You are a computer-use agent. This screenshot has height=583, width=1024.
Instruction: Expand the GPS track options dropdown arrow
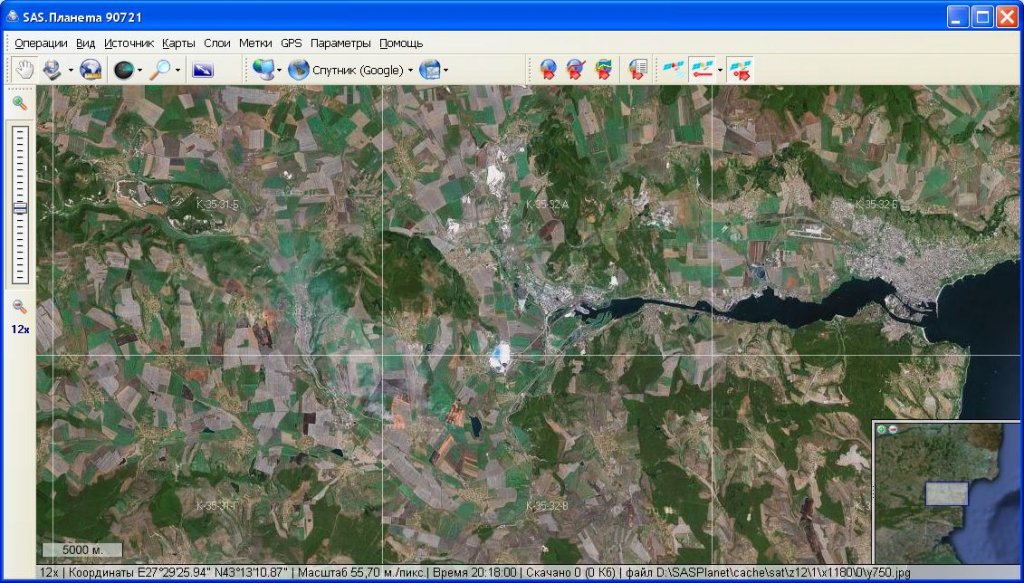point(720,70)
